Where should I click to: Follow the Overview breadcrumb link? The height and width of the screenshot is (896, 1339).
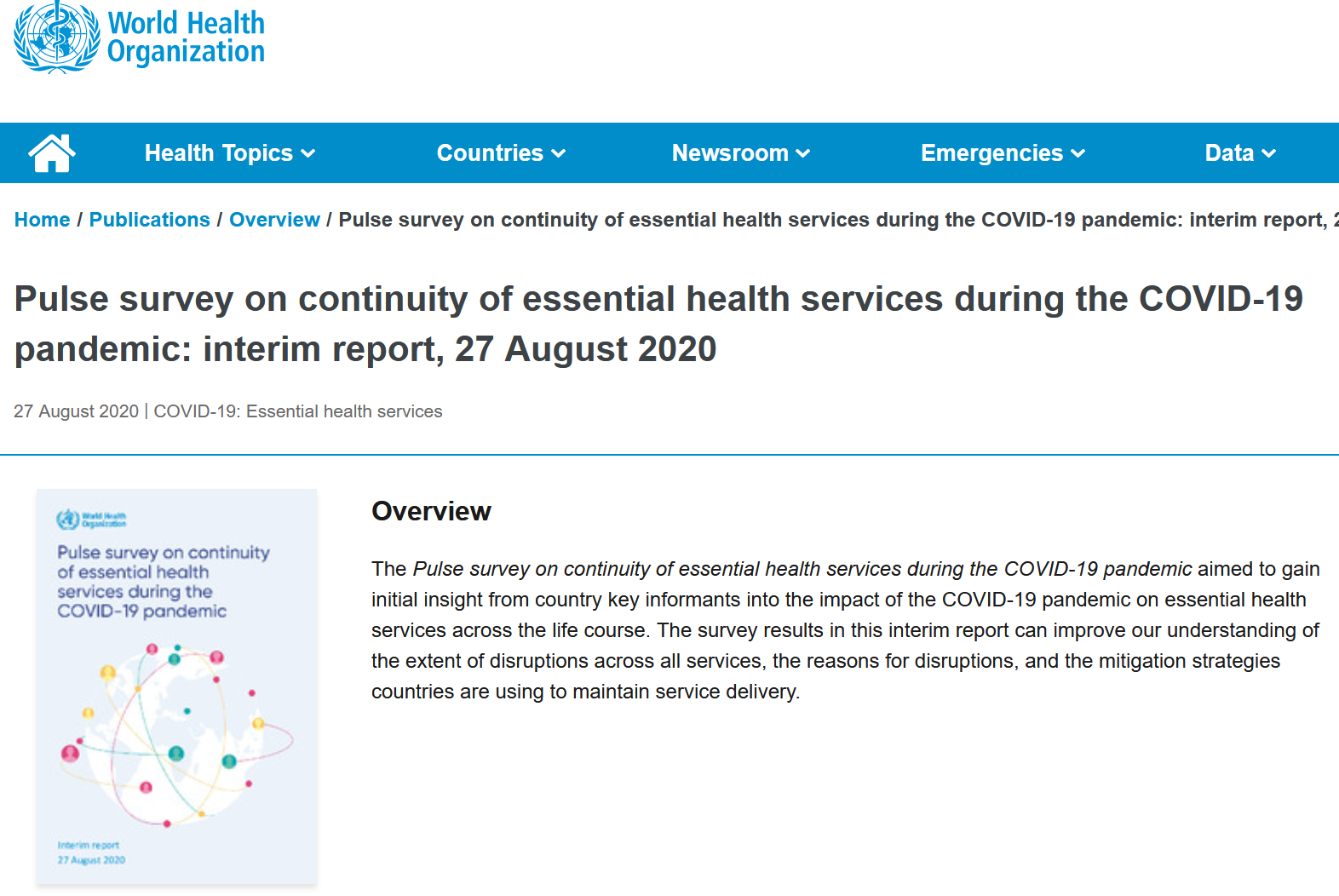pyautogui.click(x=274, y=220)
